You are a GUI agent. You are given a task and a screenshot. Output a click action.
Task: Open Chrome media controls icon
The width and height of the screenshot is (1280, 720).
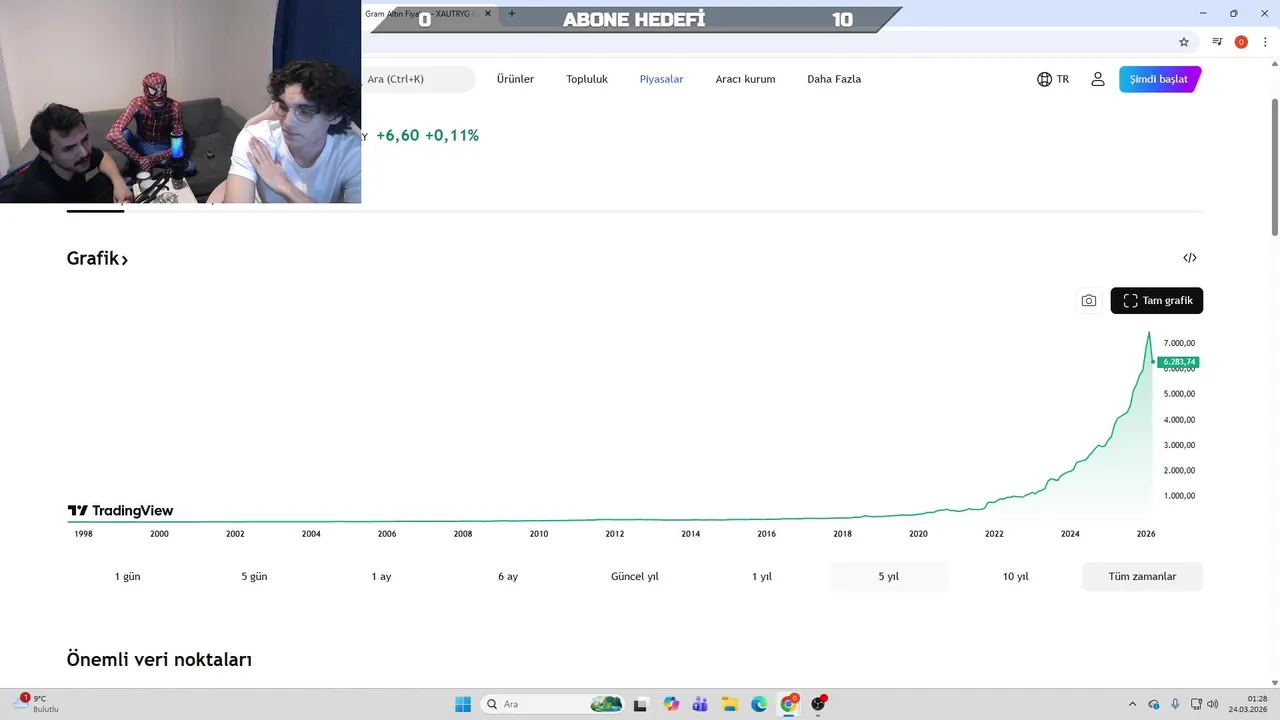click(1217, 42)
